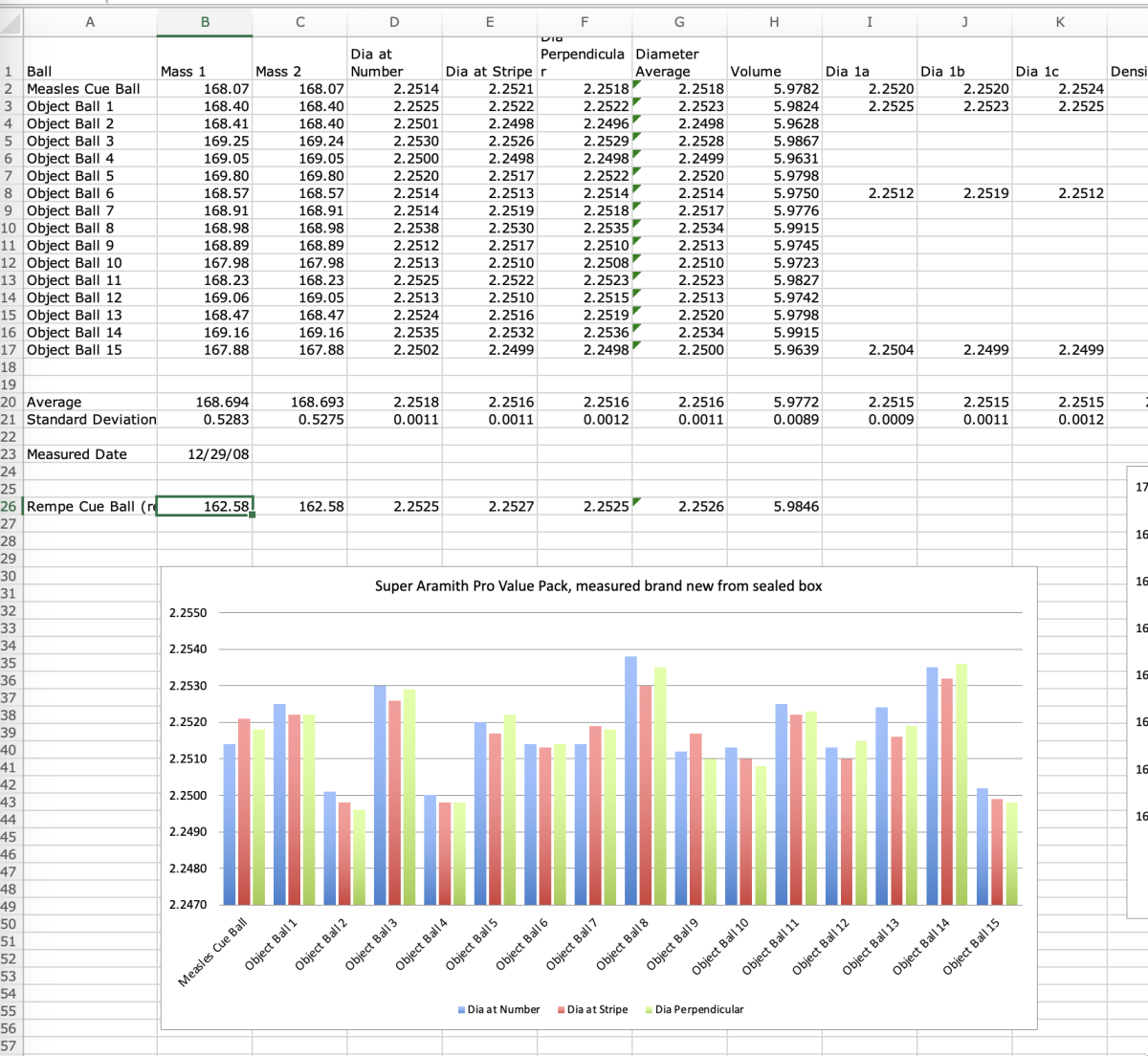Click the green Dia Perpendicular legend swatch
Image resolution: width=1148 pixels, height=1056 pixels.
[650, 1010]
